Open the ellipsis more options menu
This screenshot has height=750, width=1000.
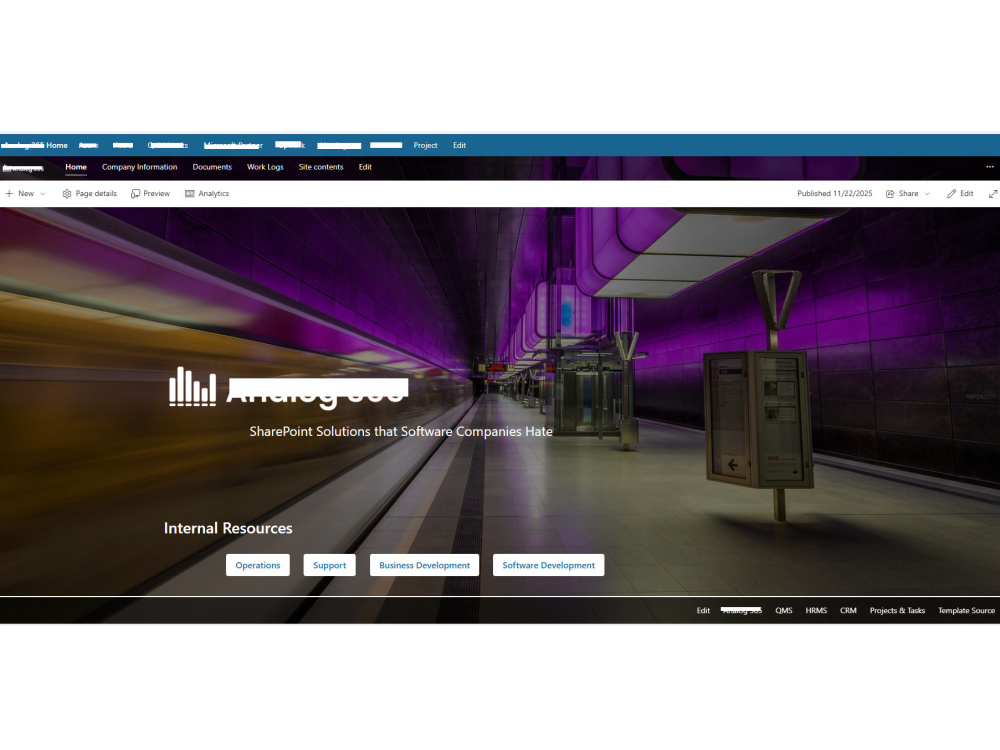(990, 166)
